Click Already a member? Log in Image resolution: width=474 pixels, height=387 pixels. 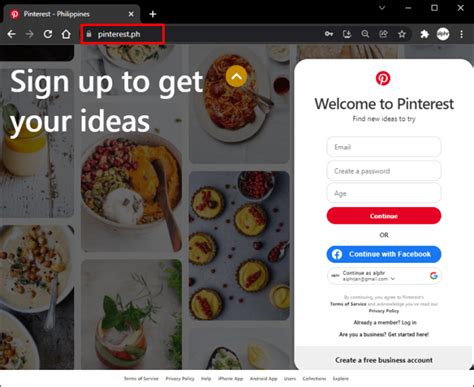(x=385, y=322)
